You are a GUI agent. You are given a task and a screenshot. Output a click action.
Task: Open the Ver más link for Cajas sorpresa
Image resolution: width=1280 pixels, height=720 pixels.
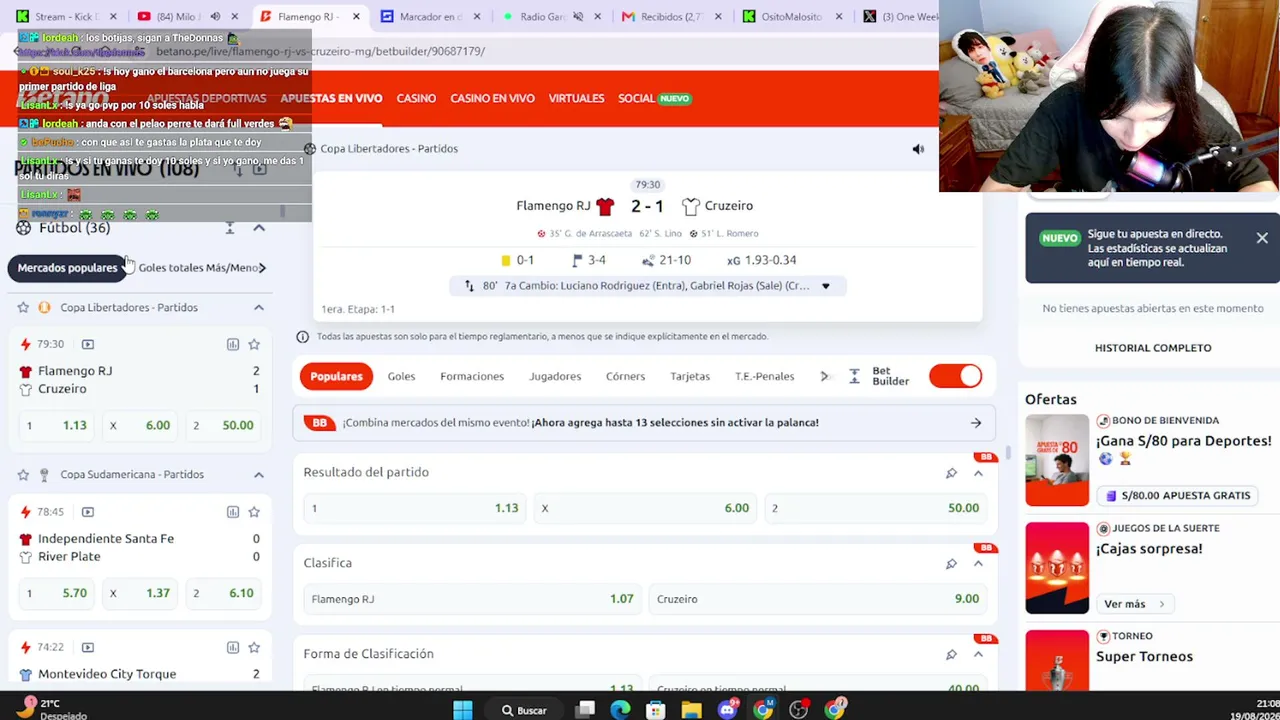point(1133,604)
